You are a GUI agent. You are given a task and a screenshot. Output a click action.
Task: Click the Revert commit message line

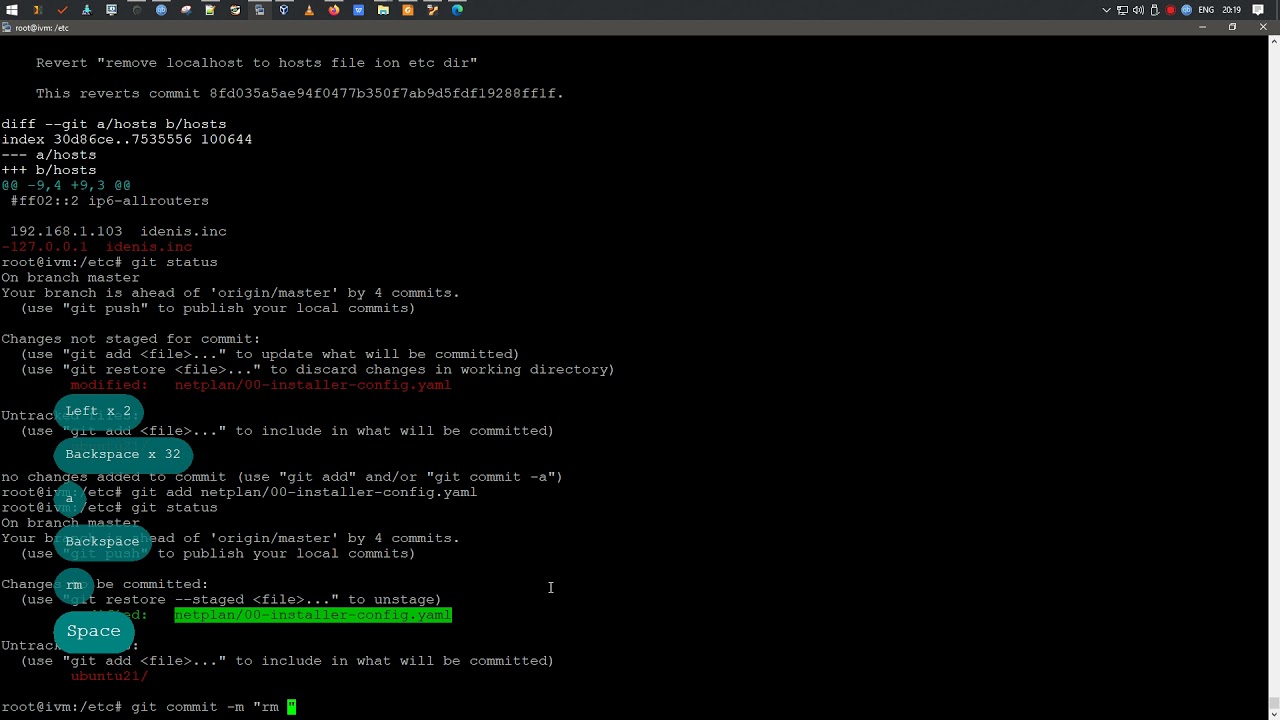click(x=257, y=63)
